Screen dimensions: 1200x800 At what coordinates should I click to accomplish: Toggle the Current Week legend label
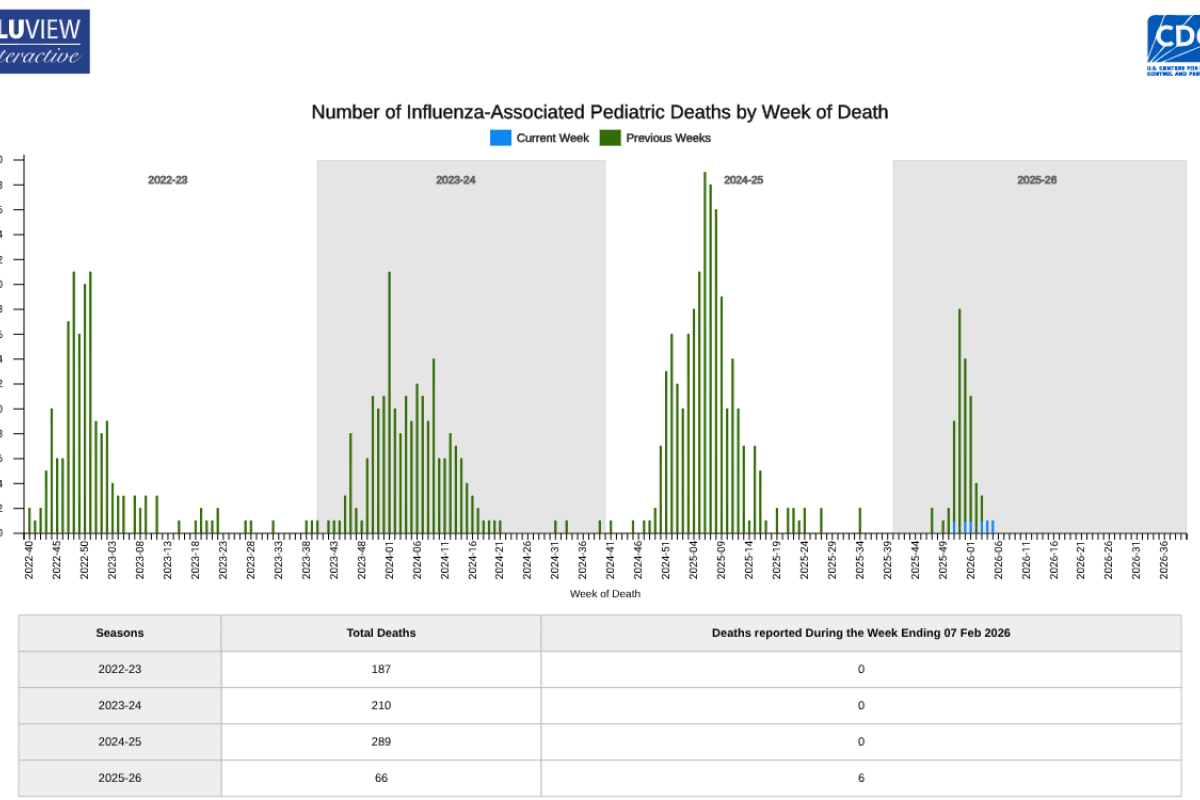point(552,138)
